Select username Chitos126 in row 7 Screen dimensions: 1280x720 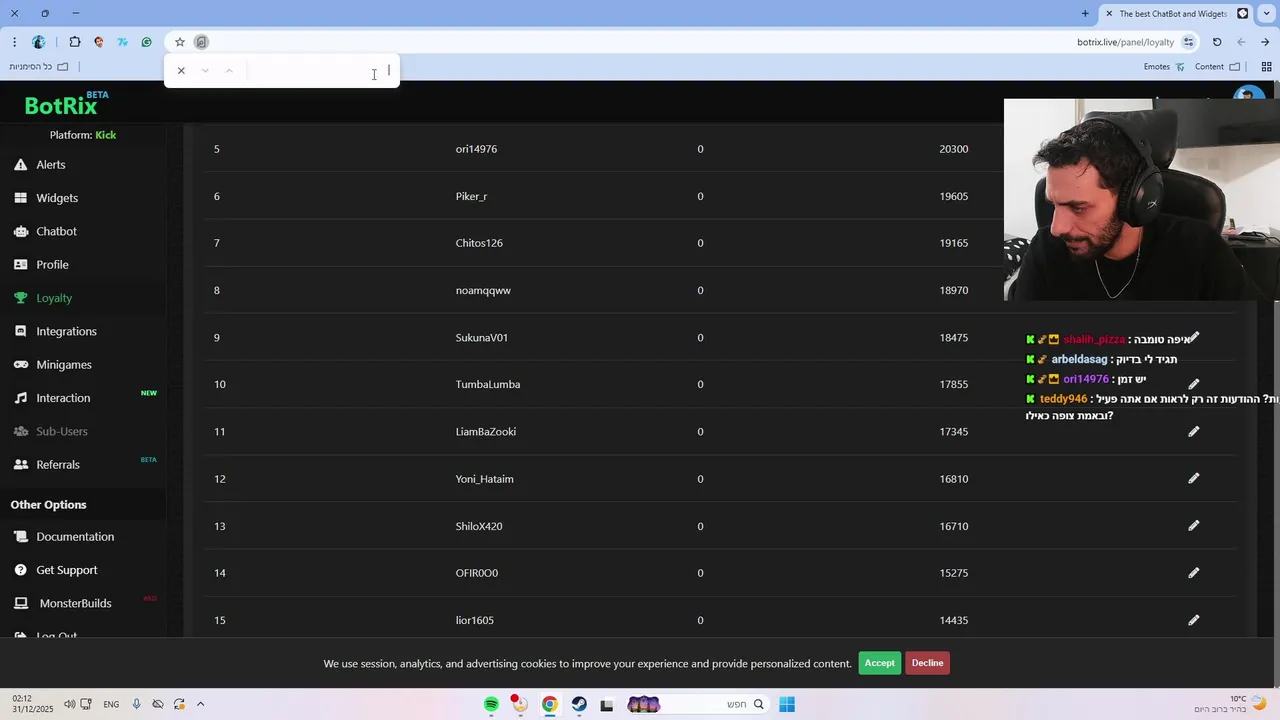(479, 243)
